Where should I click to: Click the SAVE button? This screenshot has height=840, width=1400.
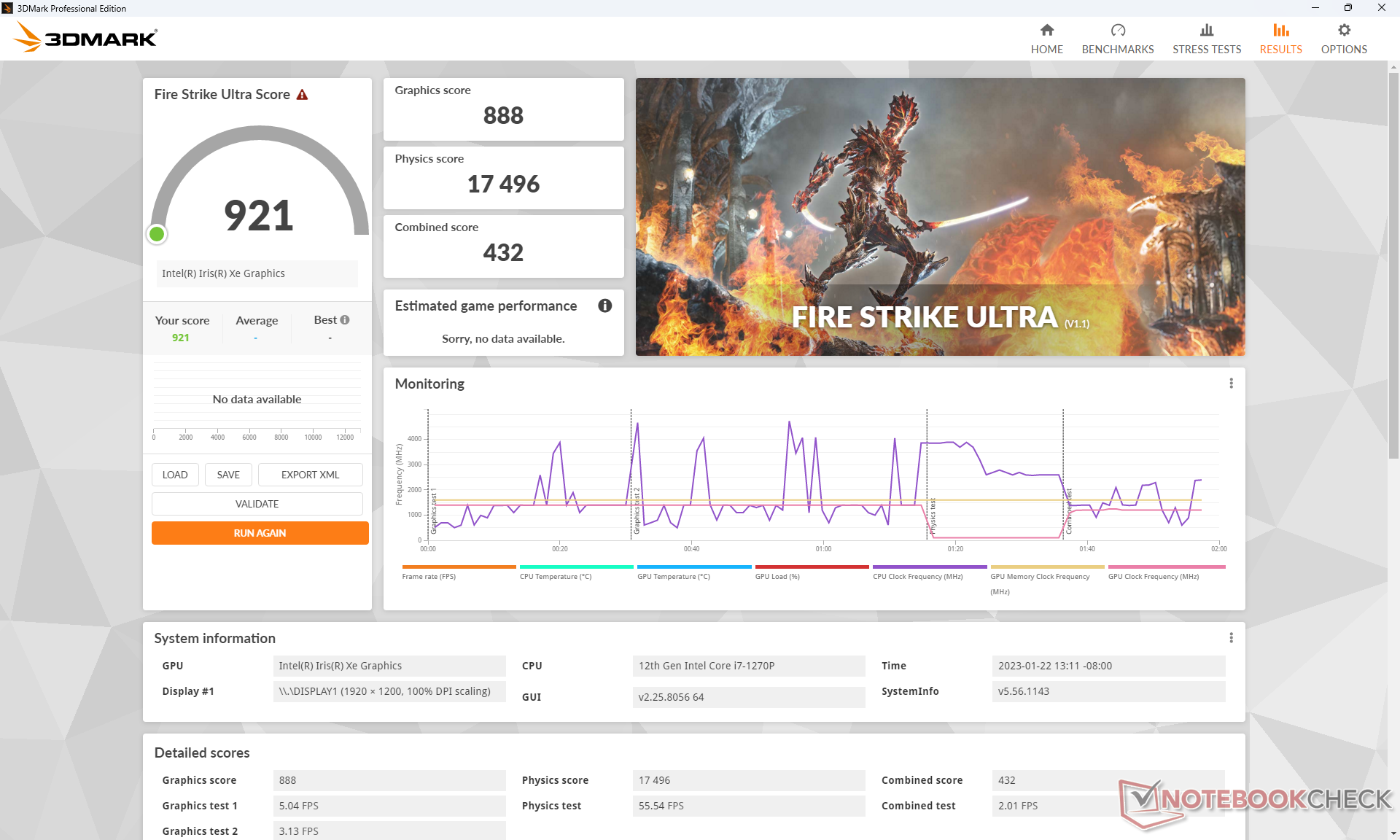pyautogui.click(x=227, y=475)
